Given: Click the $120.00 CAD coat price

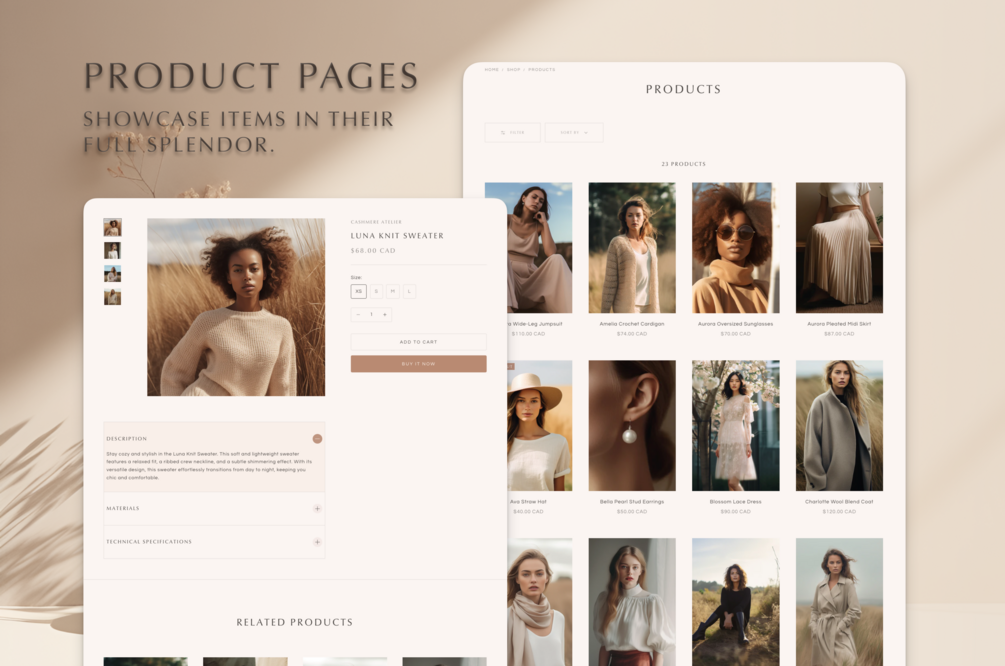Looking at the screenshot, I should [839, 512].
